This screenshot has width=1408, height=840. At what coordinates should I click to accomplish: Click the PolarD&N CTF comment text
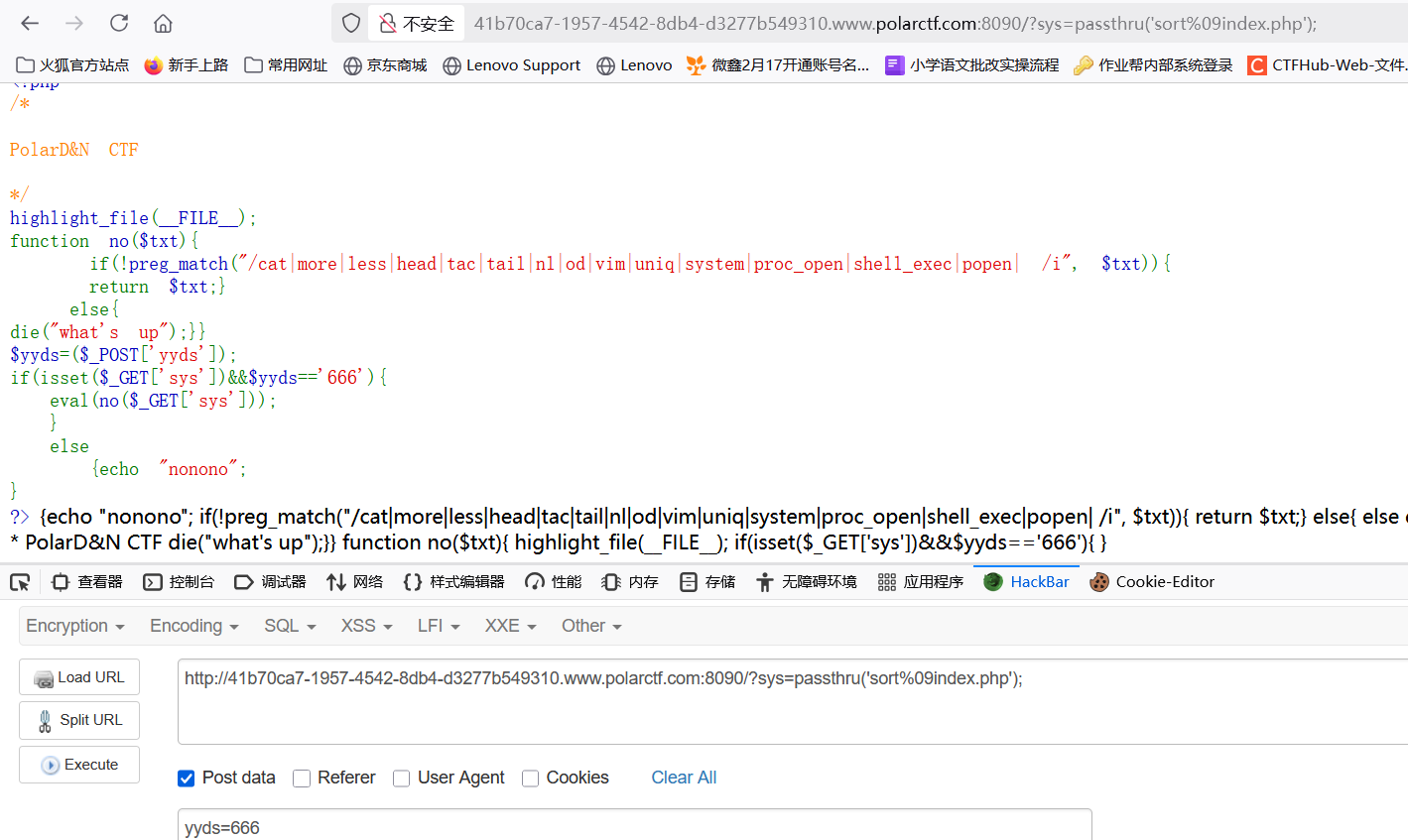[x=74, y=150]
